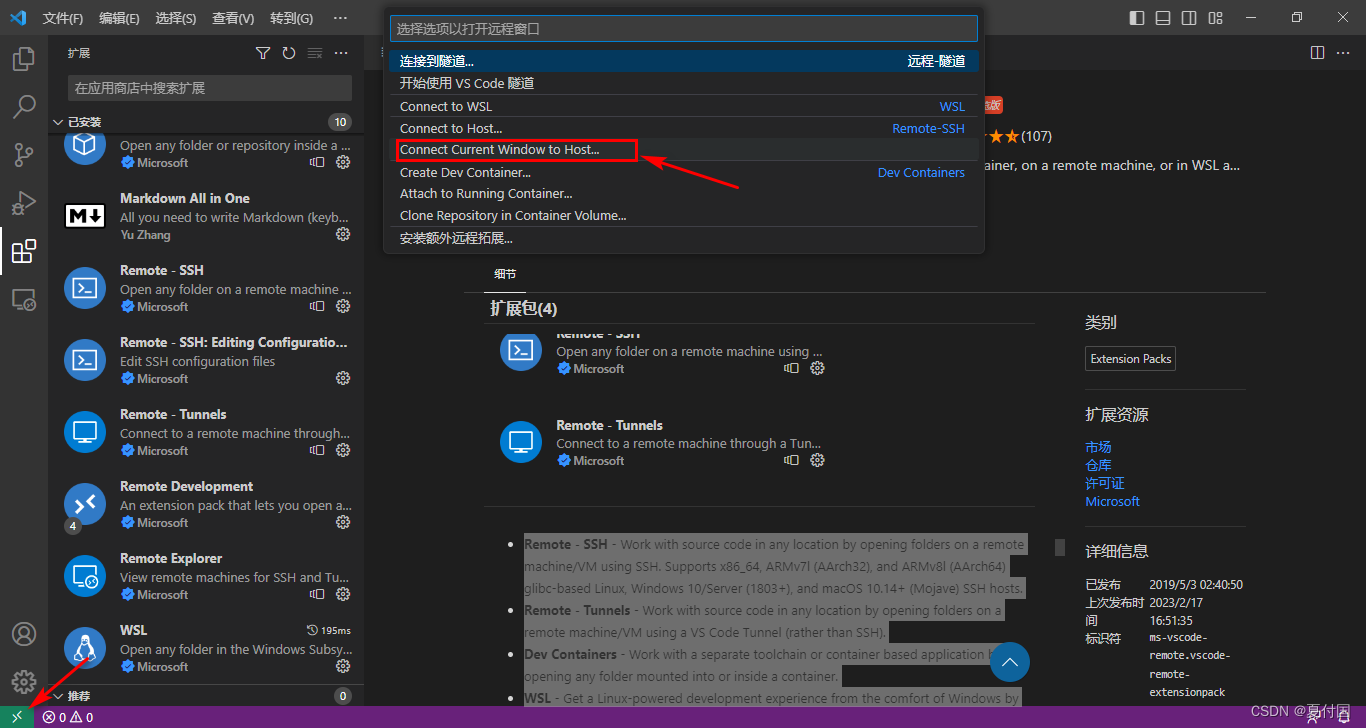The image size is (1366, 728).
Task: Choose Create Dev Container... option
Action: (x=684, y=172)
